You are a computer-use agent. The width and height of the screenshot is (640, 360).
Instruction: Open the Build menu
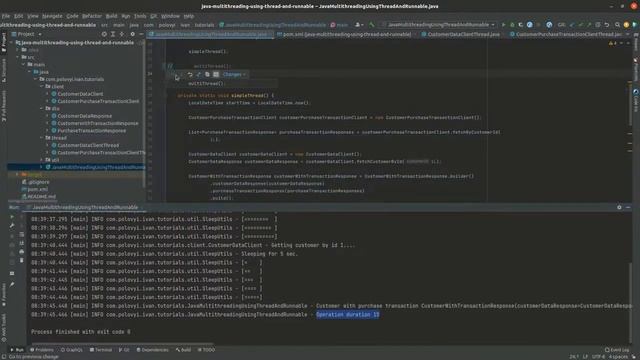point(111,16)
